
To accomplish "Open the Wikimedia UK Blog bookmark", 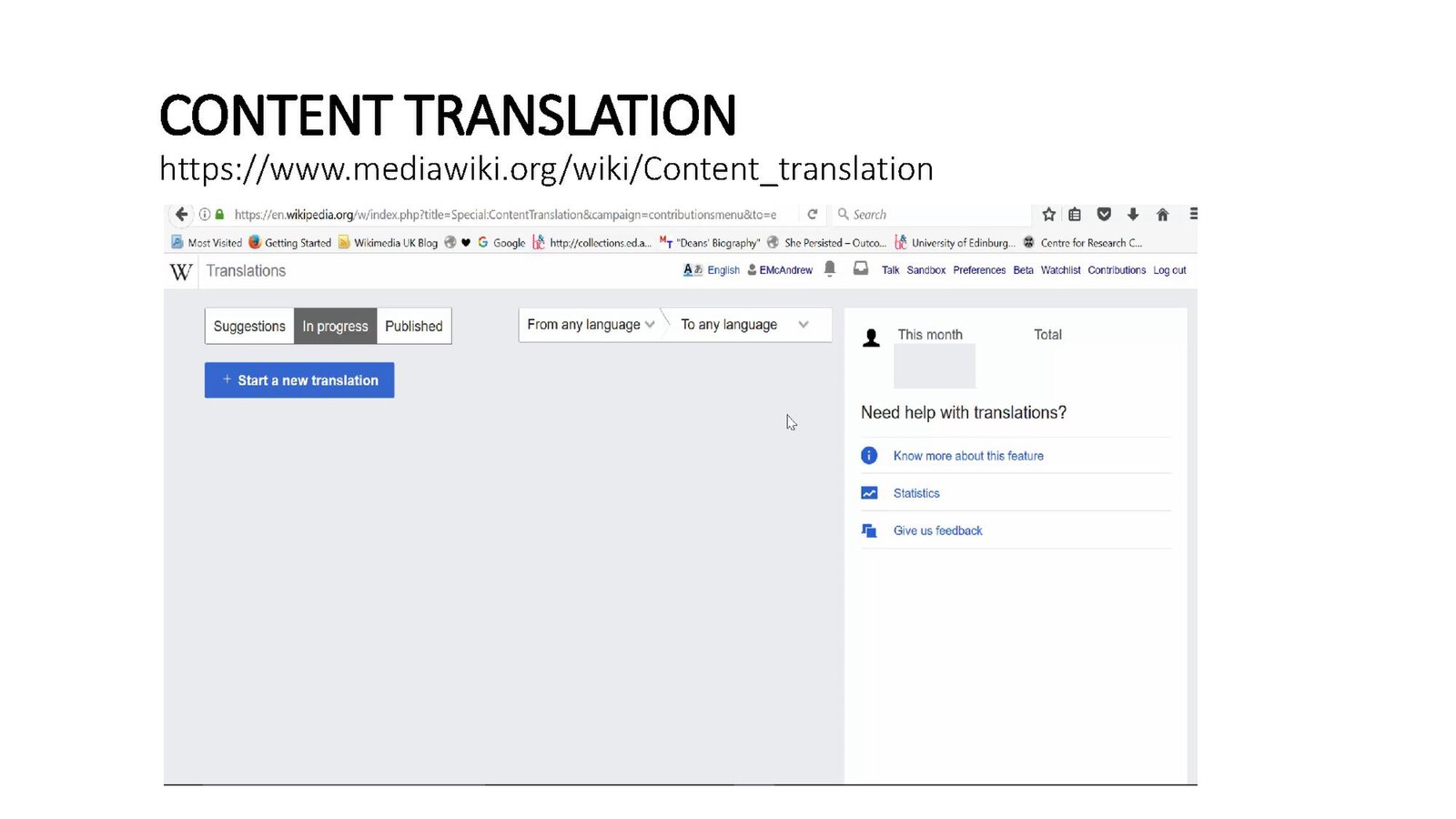I will click(388, 242).
